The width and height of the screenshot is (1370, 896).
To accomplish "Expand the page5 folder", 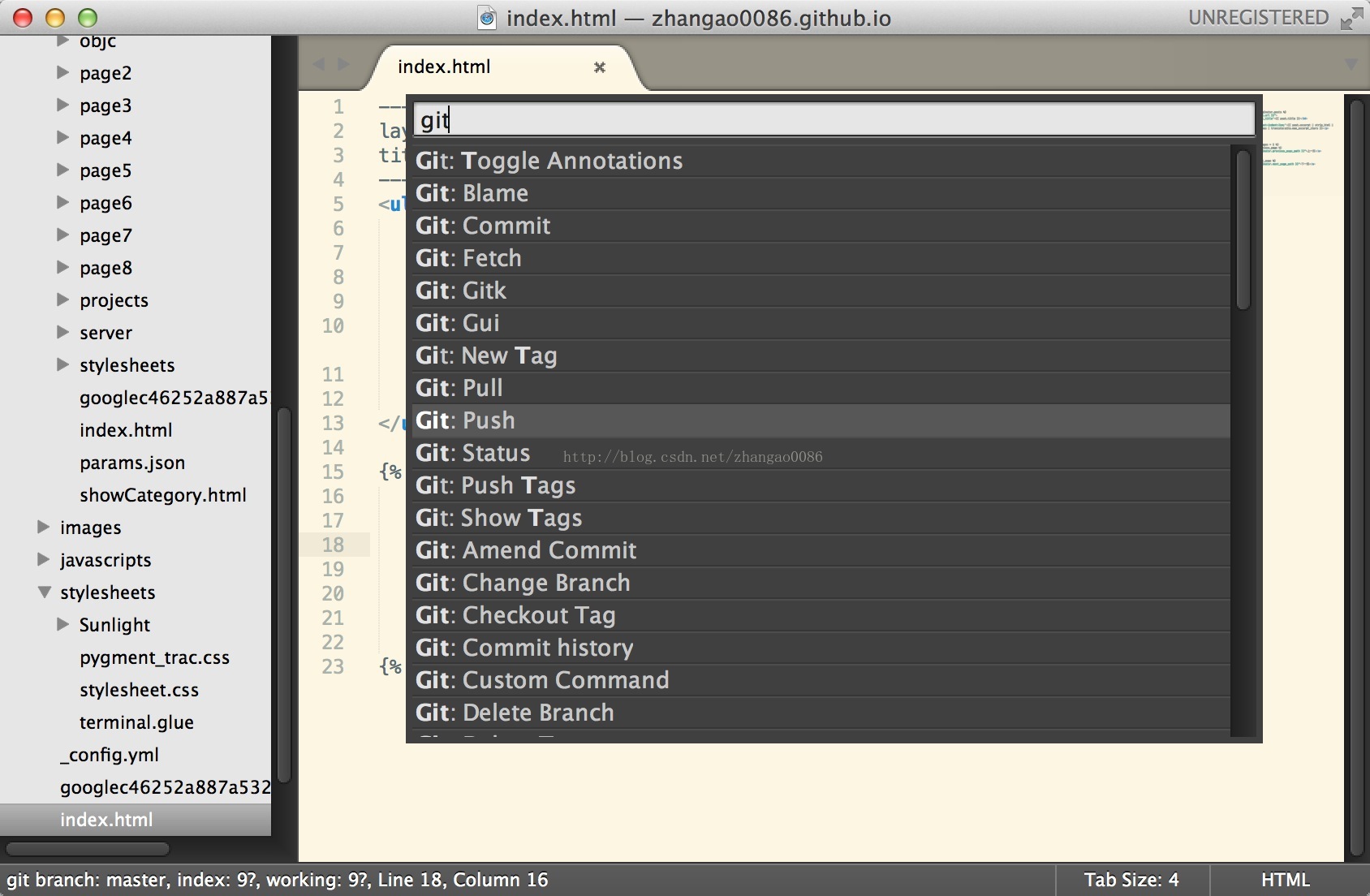I will tap(62, 170).
